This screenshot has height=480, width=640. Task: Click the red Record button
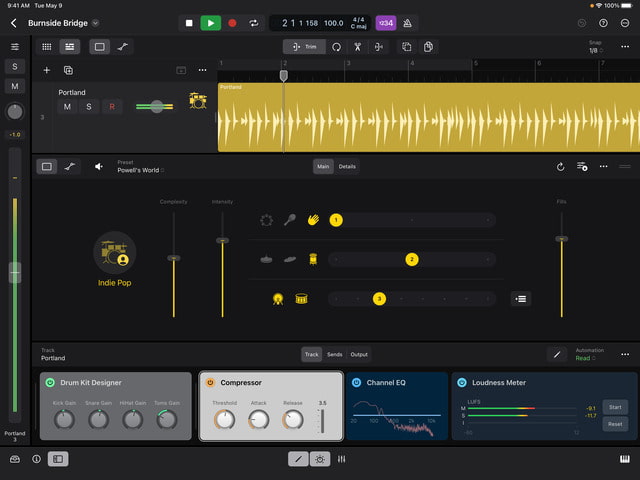coord(232,23)
